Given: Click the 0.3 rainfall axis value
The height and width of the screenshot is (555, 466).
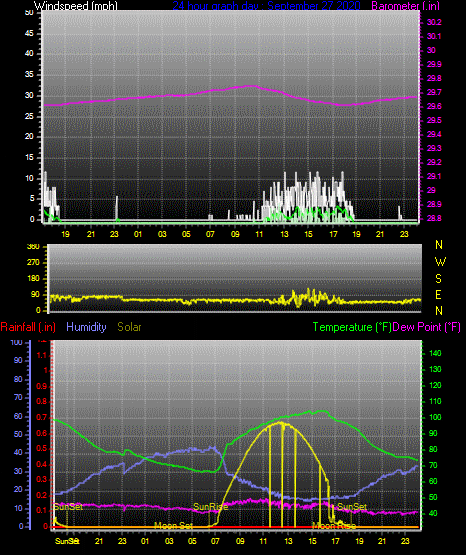Looking at the screenshot, I should pos(41,479).
